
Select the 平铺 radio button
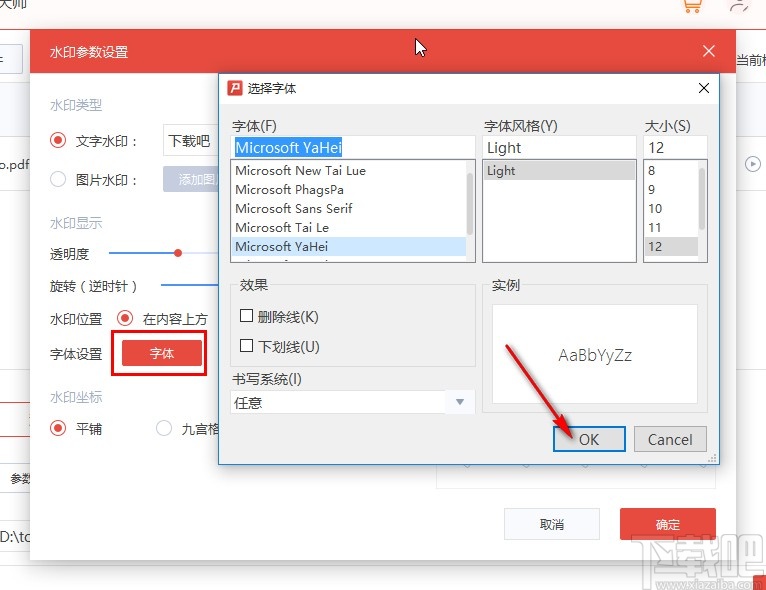tap(58, 428)
